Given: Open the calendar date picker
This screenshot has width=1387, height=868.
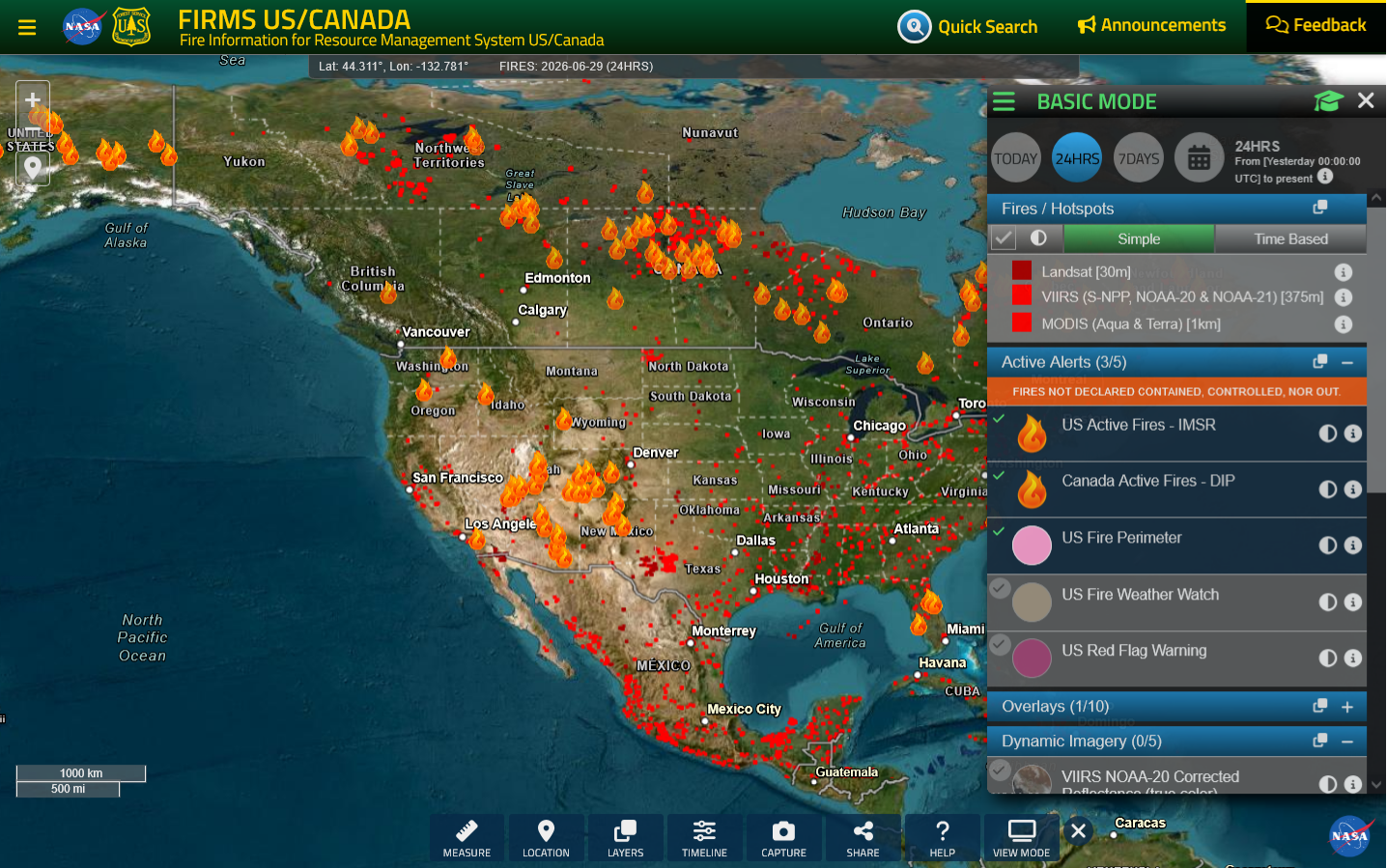Looking at the screenshot, I should point(1200,158).
